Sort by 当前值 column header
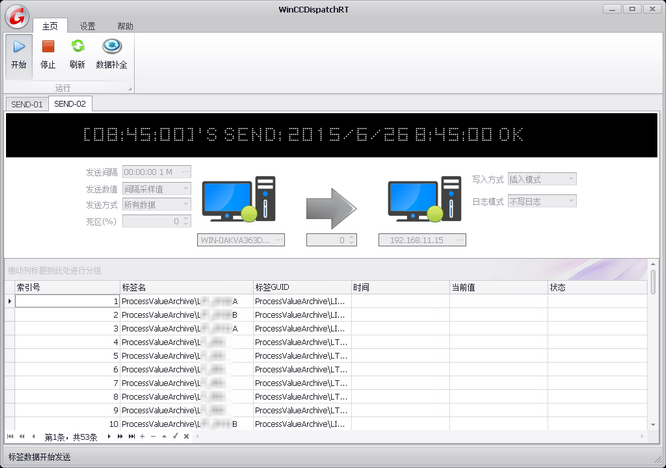This screenshot has width=666, height=468. [x=499, y=288]
